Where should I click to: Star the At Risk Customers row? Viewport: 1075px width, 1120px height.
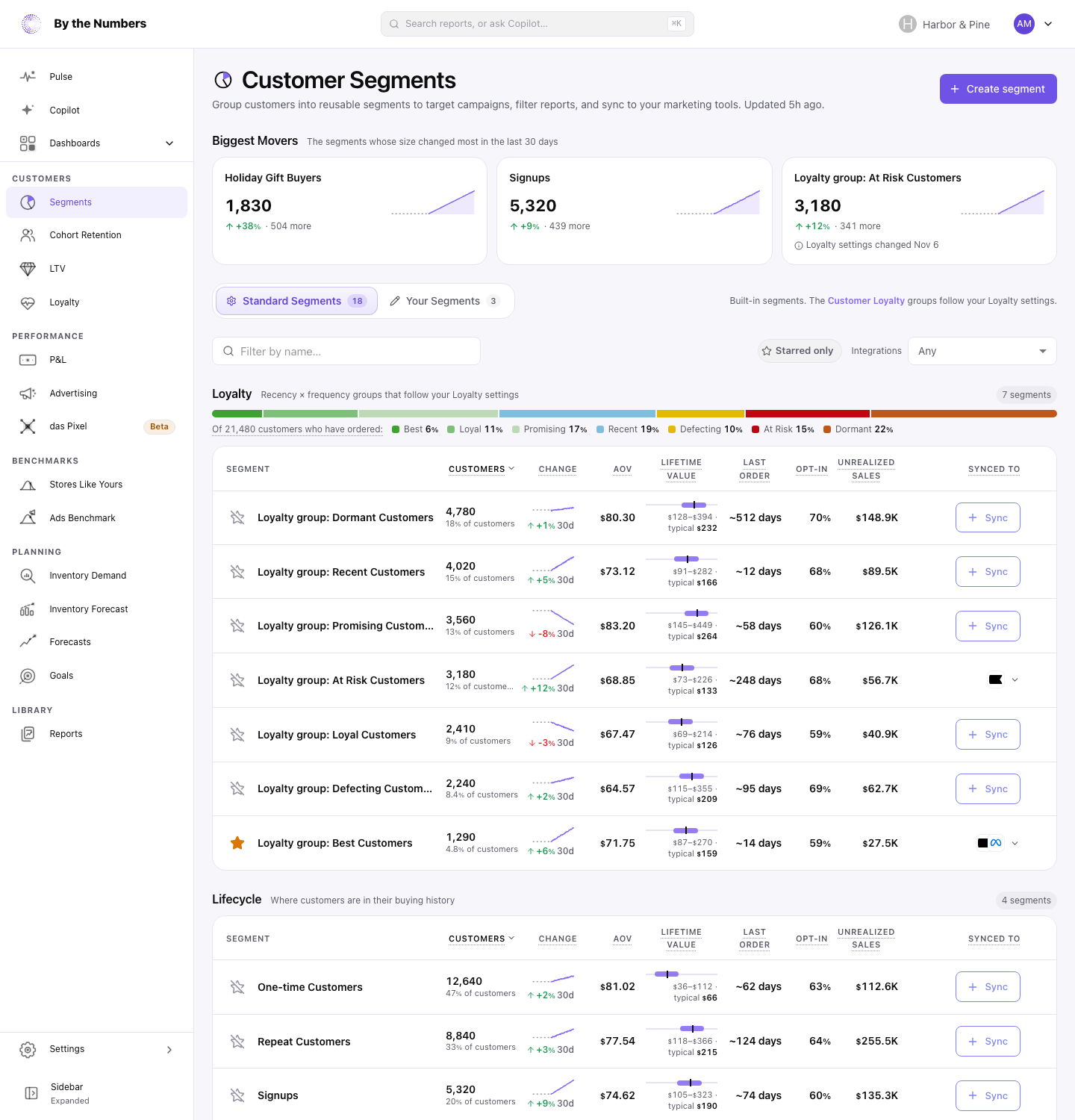click(x=237, y=680)
